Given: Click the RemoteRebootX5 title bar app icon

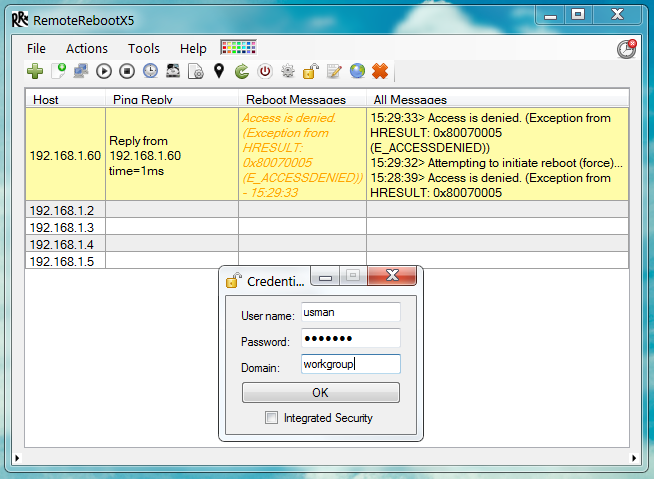Looking at the screenshot, I should pos(20,20).
